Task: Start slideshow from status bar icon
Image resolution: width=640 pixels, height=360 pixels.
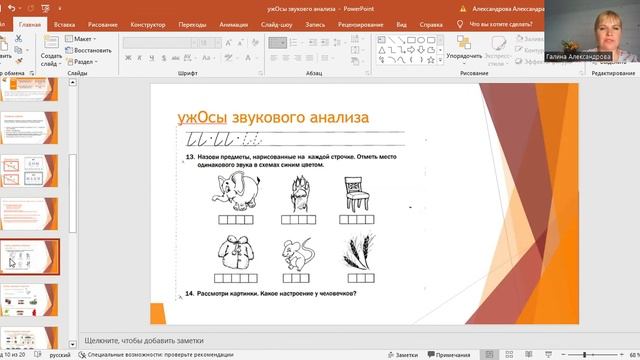Action: click(x=548, y=354)
